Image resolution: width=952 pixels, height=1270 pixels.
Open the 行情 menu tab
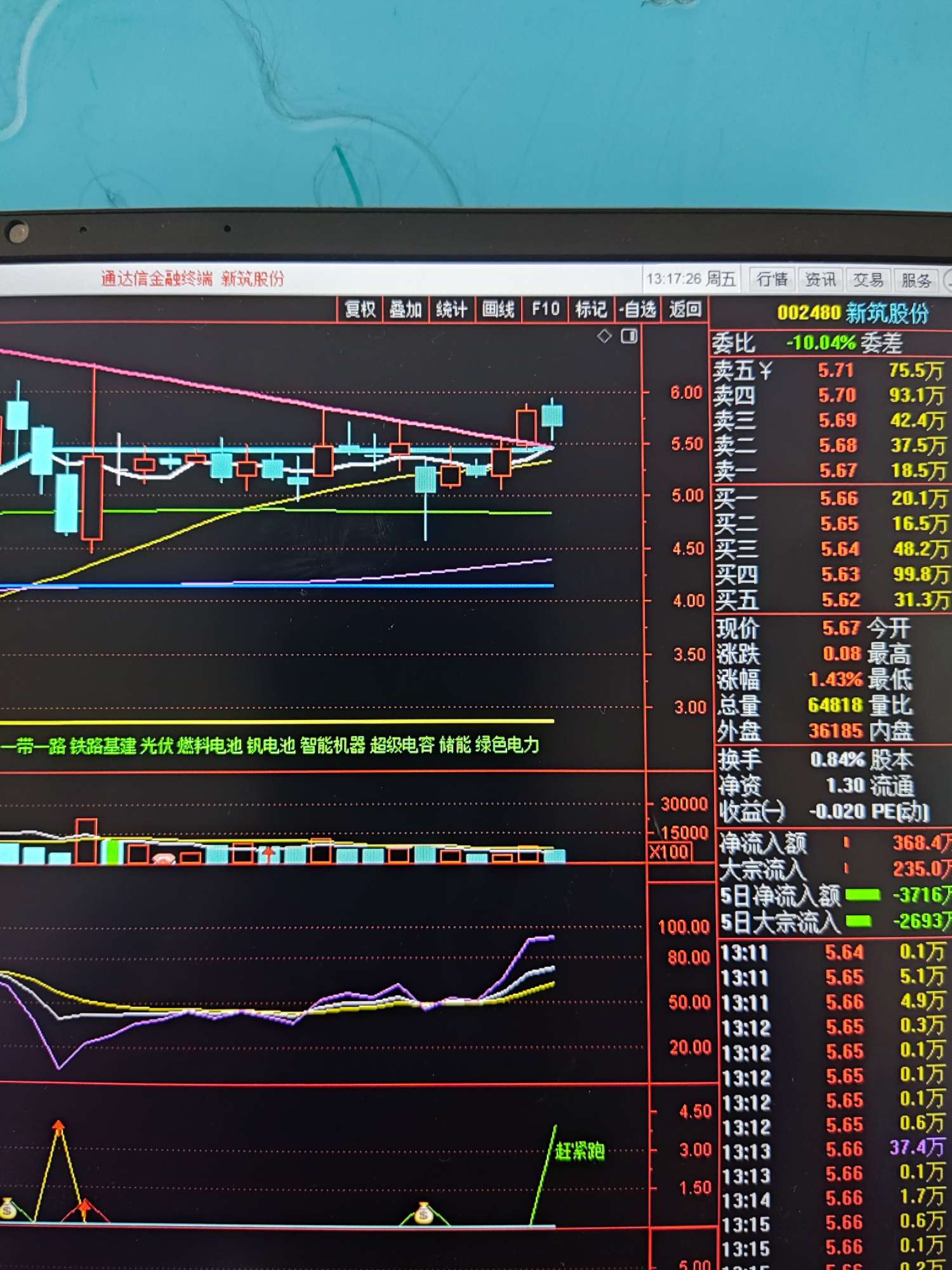(x=772, y=279)
